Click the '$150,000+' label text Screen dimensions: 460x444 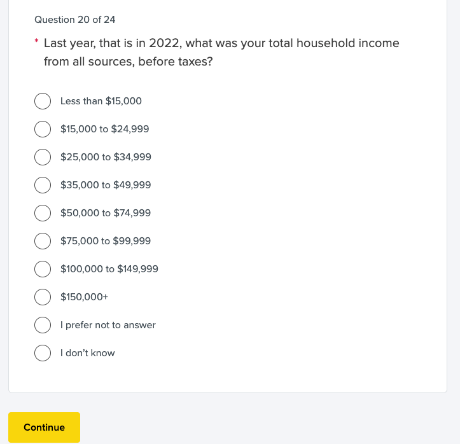point(84,297)
